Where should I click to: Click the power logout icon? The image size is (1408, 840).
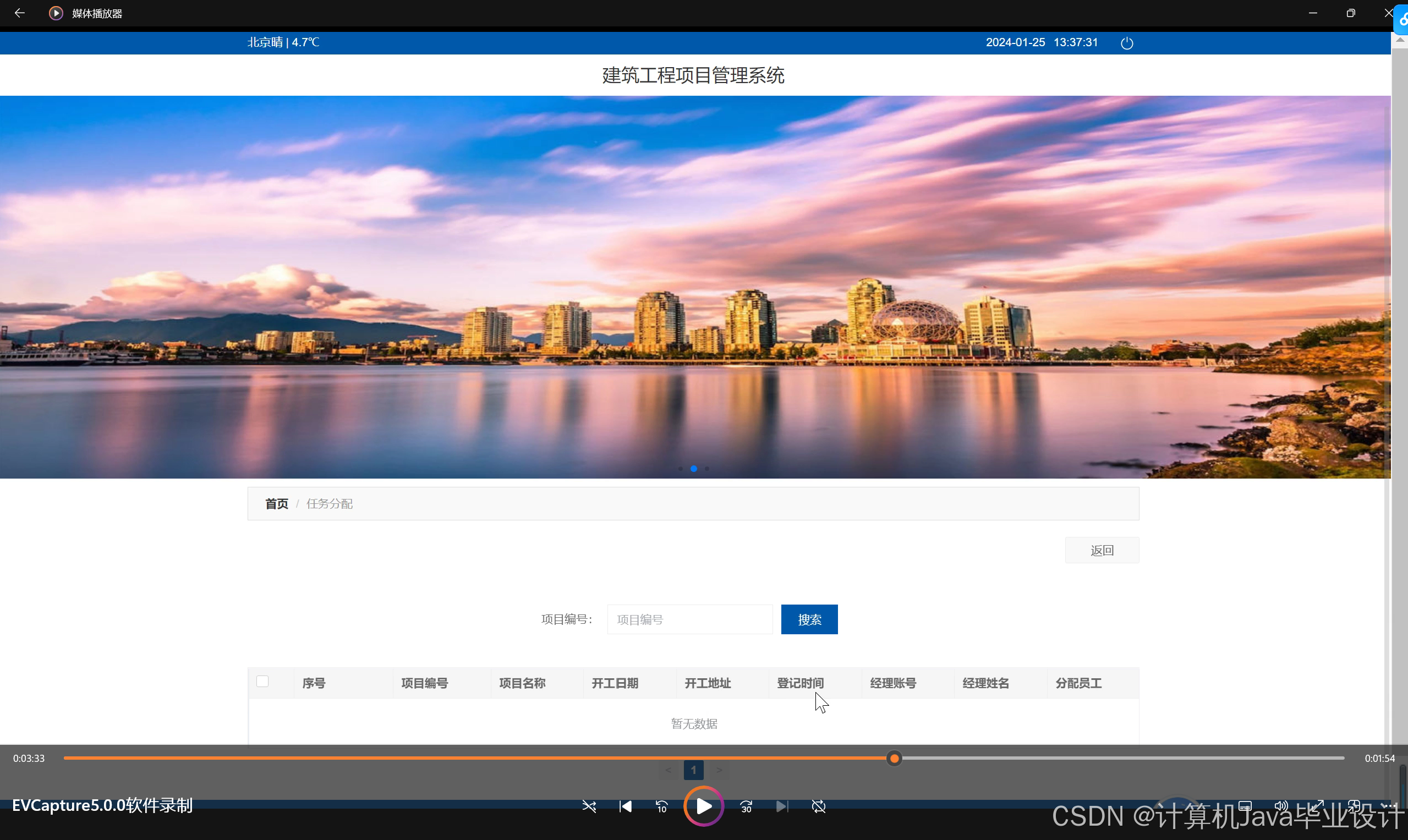tap(1127, 43)
